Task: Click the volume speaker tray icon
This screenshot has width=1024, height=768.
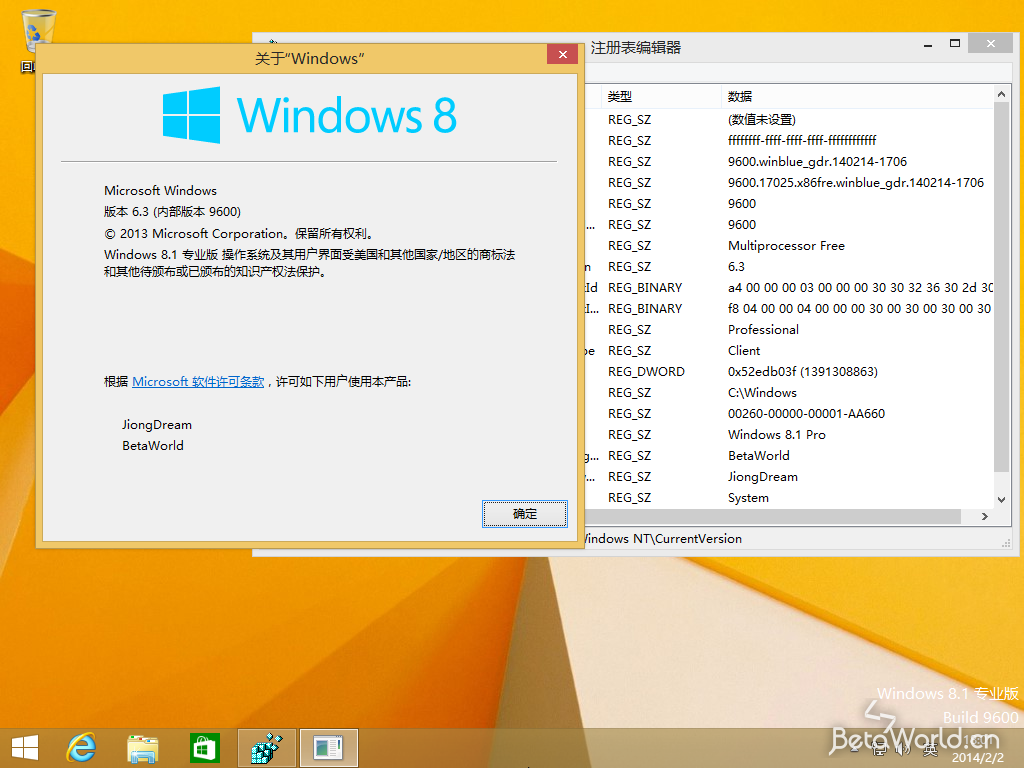Action: 903,748
